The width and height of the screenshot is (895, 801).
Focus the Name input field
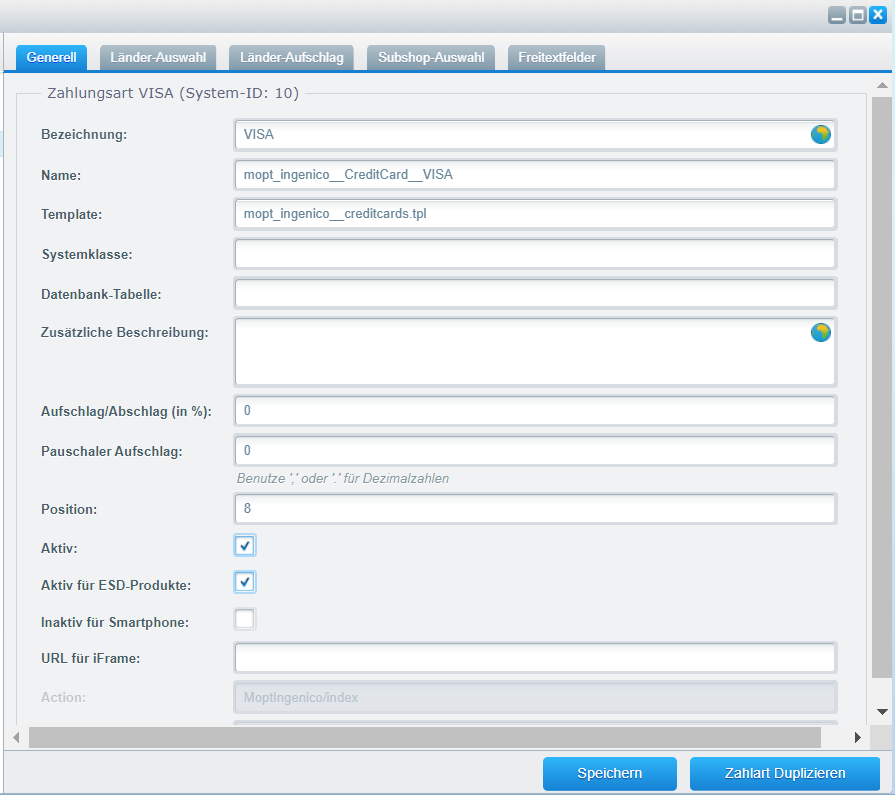pyautogui.click(x=535, y=175)
